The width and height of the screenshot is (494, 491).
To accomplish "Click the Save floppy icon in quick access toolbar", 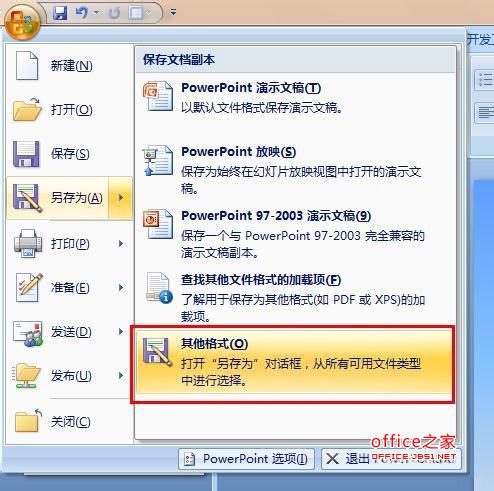I will (x=60, y=13).
